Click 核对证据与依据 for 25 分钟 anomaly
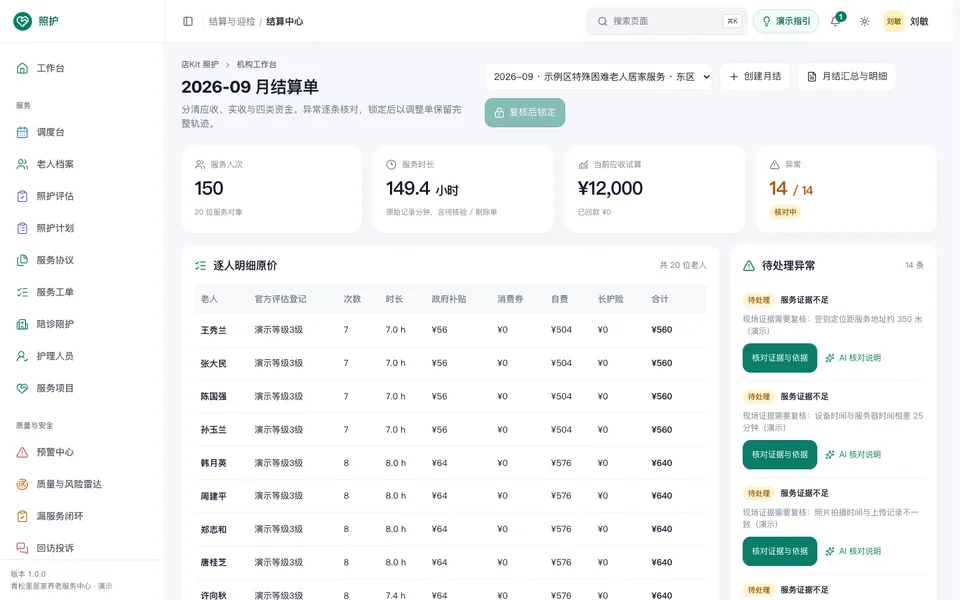The height and width of the screenshot is (600, 960). (x=779, y=455)
